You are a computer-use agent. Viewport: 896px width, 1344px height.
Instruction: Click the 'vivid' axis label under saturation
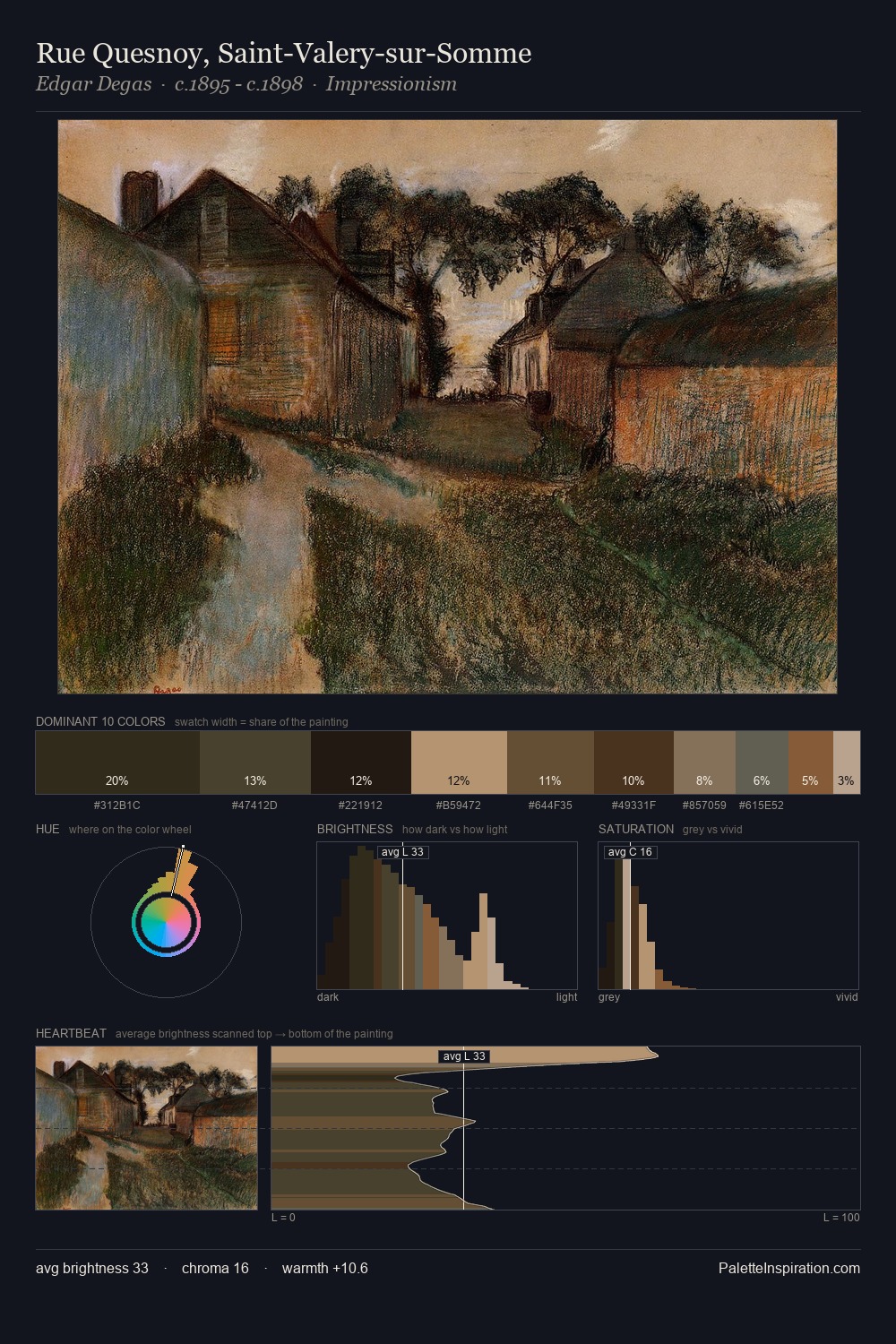pos(847,997)
